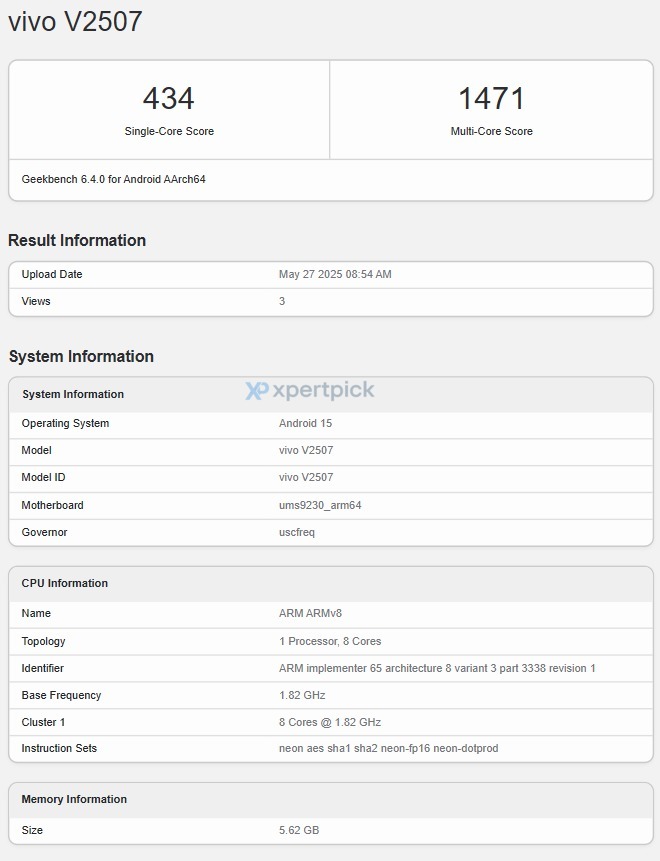Click the Model ID label
Viewport: 660px width, 861px height.
(x=43, y=477)
